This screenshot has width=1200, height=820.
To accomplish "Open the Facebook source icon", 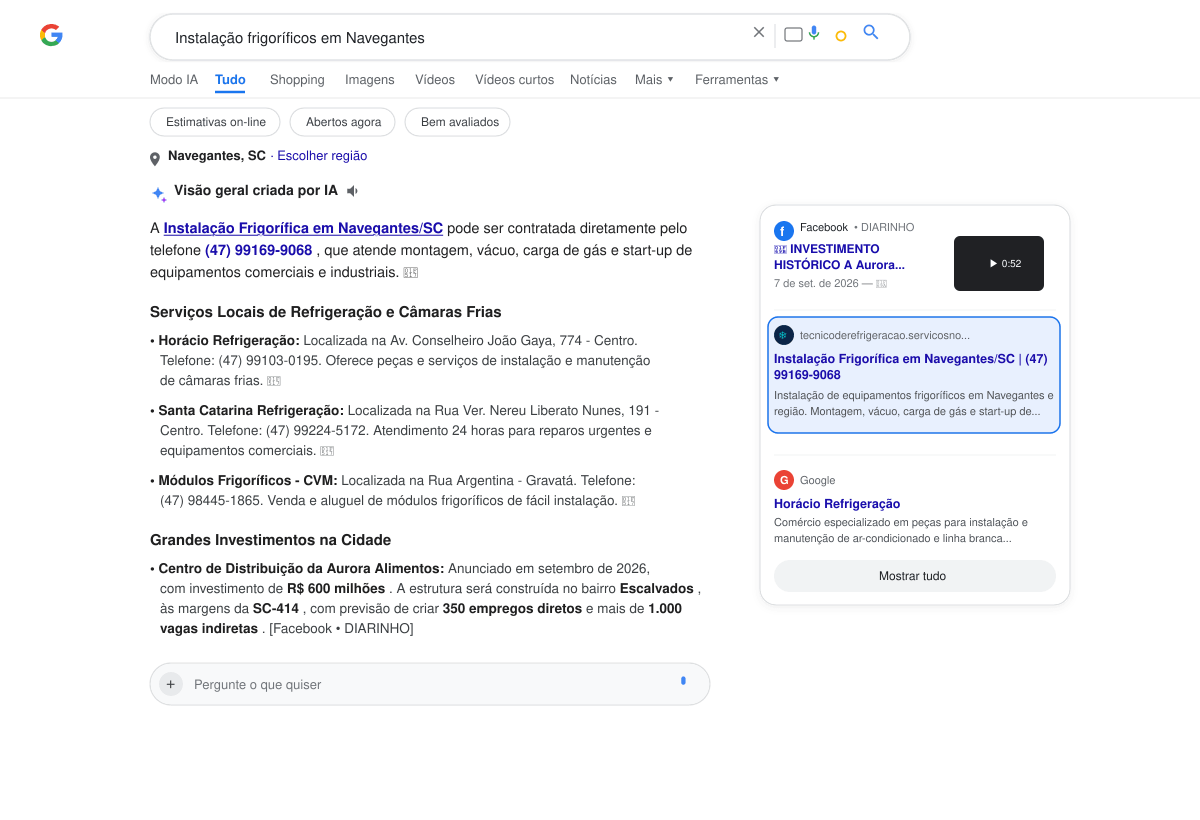I will click(784, 231).
